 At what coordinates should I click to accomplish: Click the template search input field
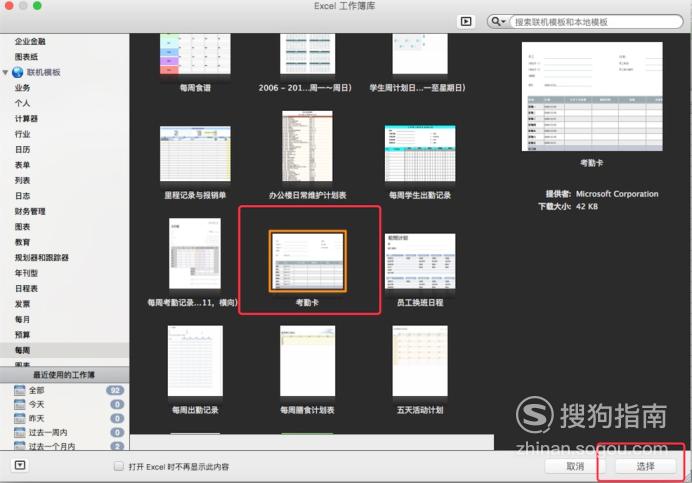point(595,22)
